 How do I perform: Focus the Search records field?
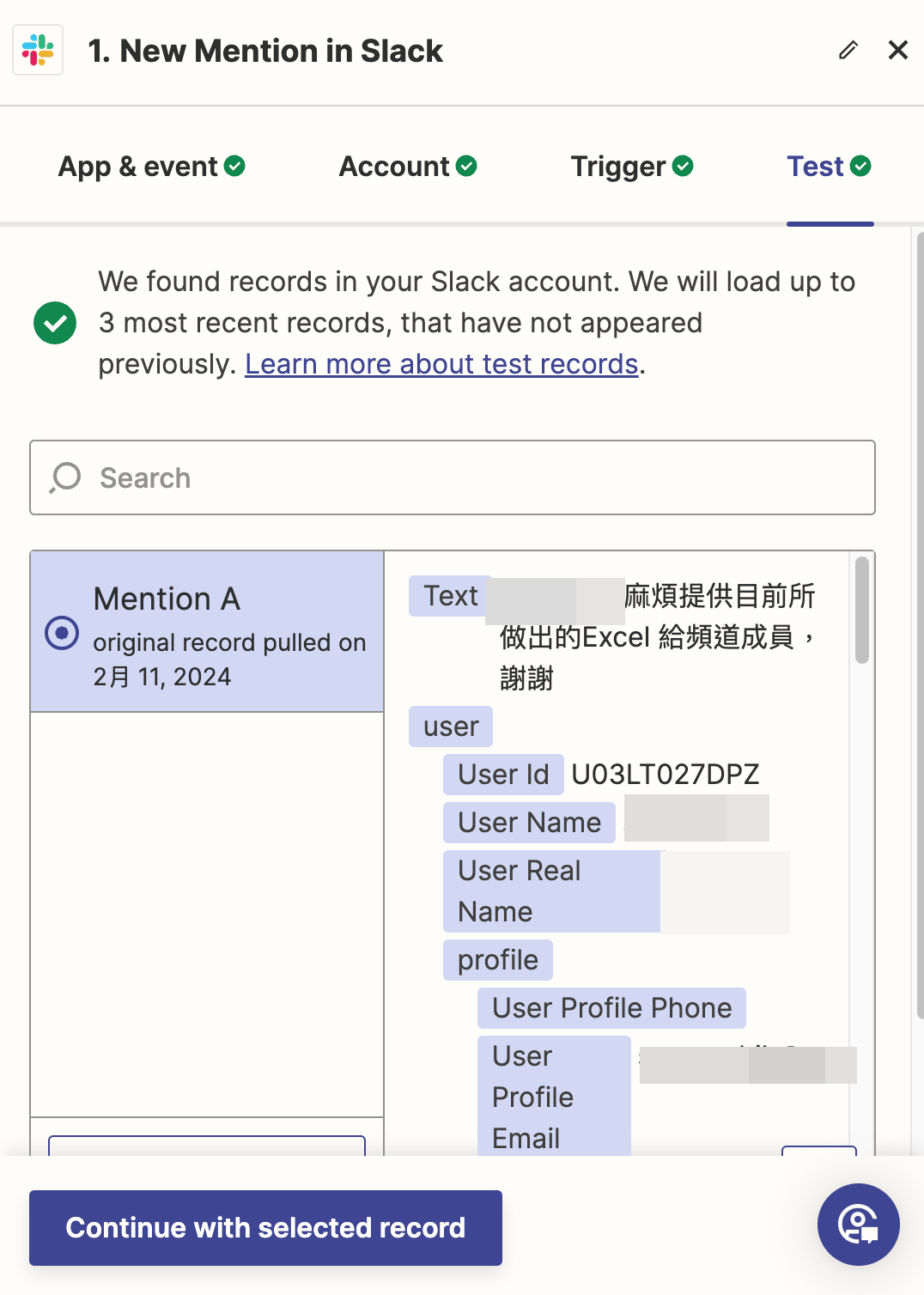click(x=453, y=477)
